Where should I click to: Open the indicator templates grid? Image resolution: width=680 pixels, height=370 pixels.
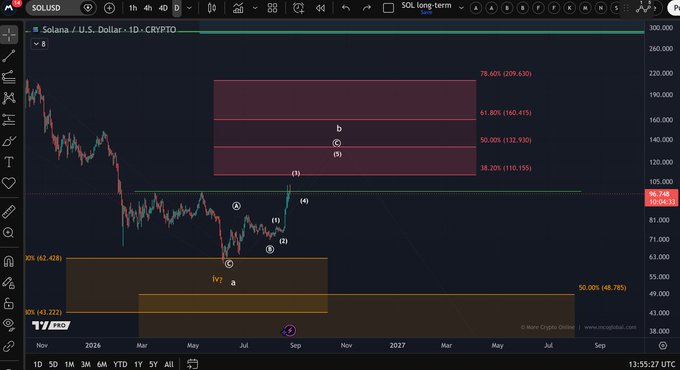272,8
